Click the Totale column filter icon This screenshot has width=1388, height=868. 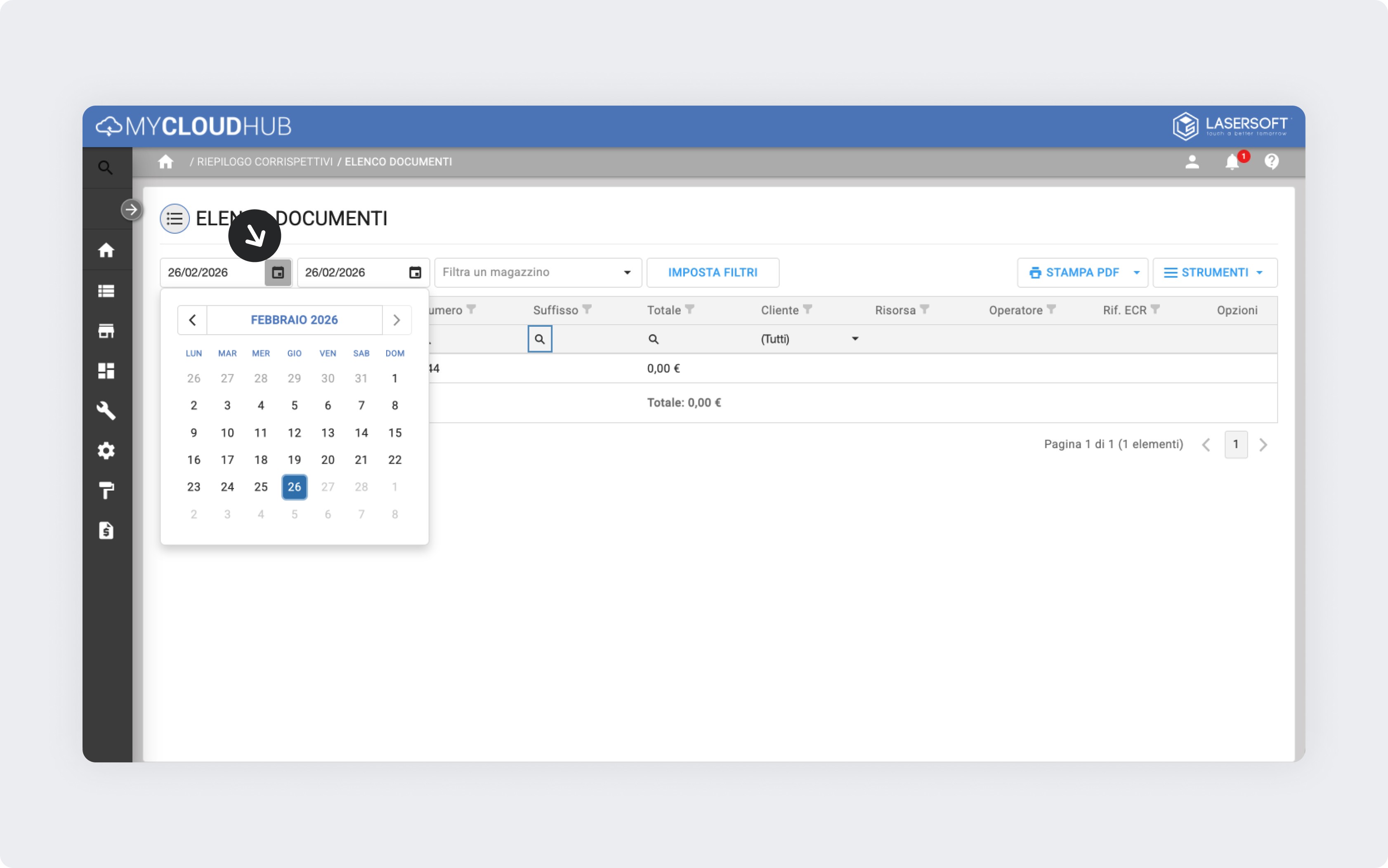click(x=690, y=309)
